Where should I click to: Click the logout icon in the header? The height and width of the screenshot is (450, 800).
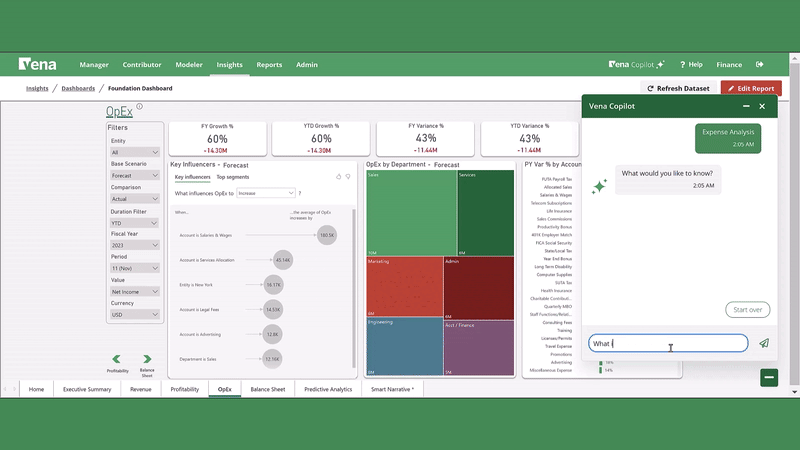(760, 64)
